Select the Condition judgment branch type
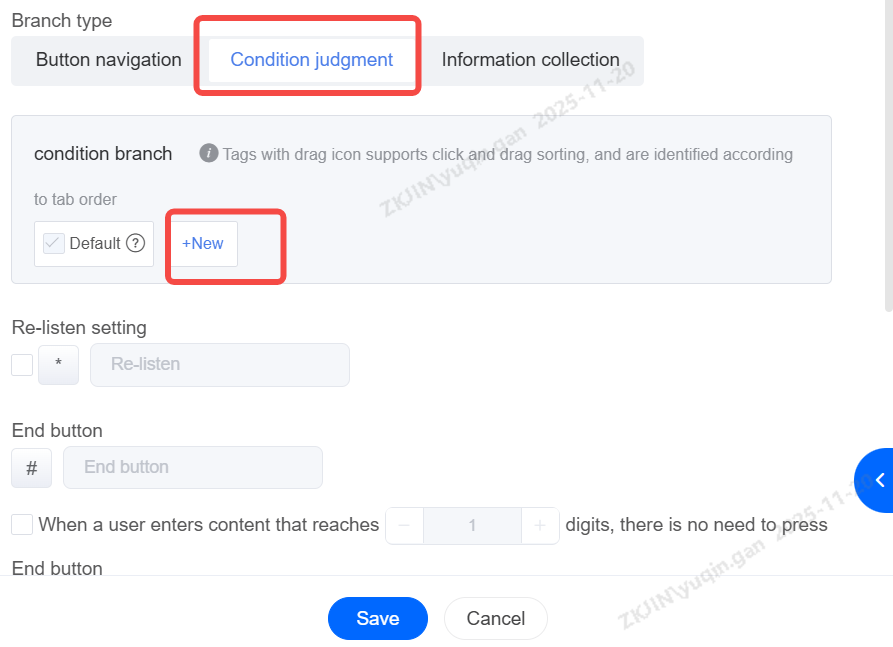This screenshot has width=893, height=647. pos(311,60)
